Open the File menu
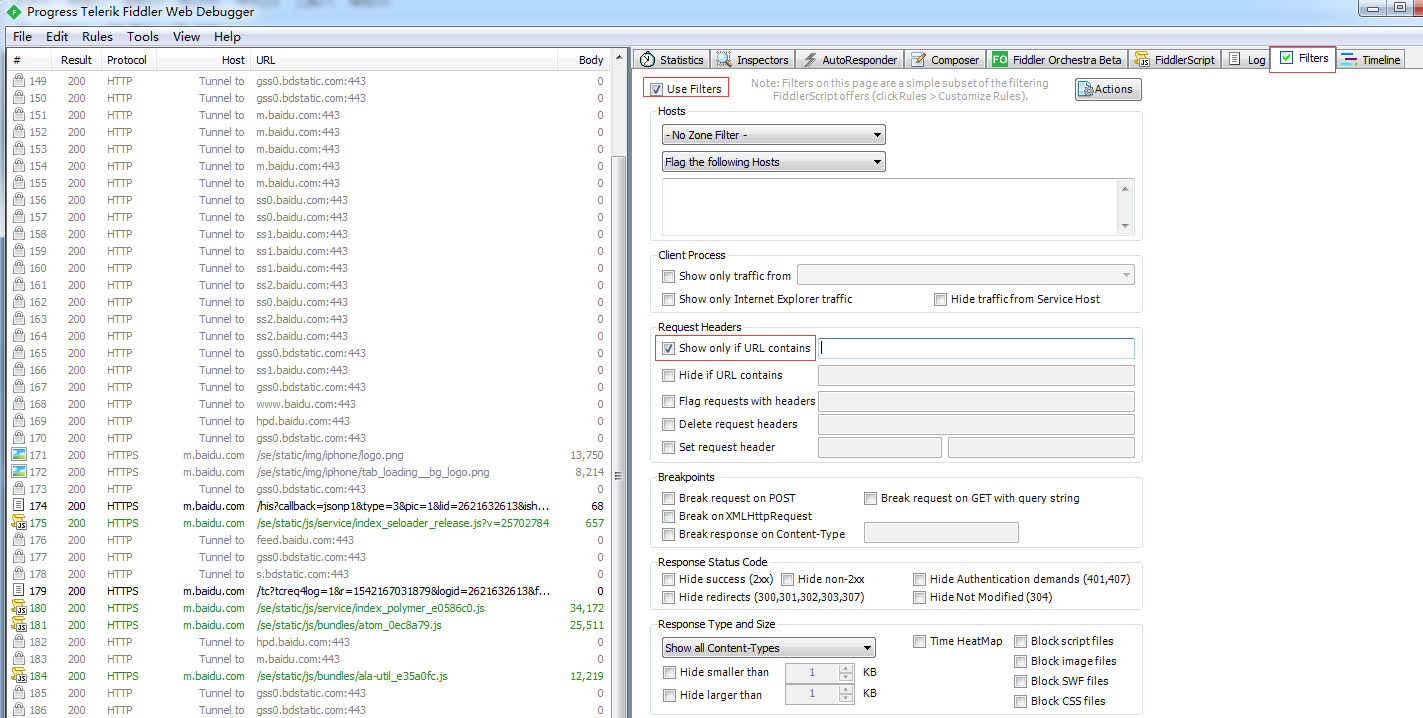This screenshot has height=718, width=1423. (x=22, y=36)
